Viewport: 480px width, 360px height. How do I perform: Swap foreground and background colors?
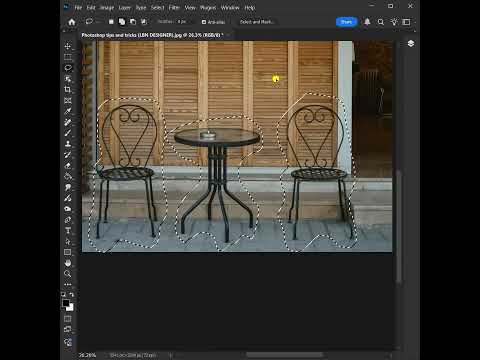(72, 294)
